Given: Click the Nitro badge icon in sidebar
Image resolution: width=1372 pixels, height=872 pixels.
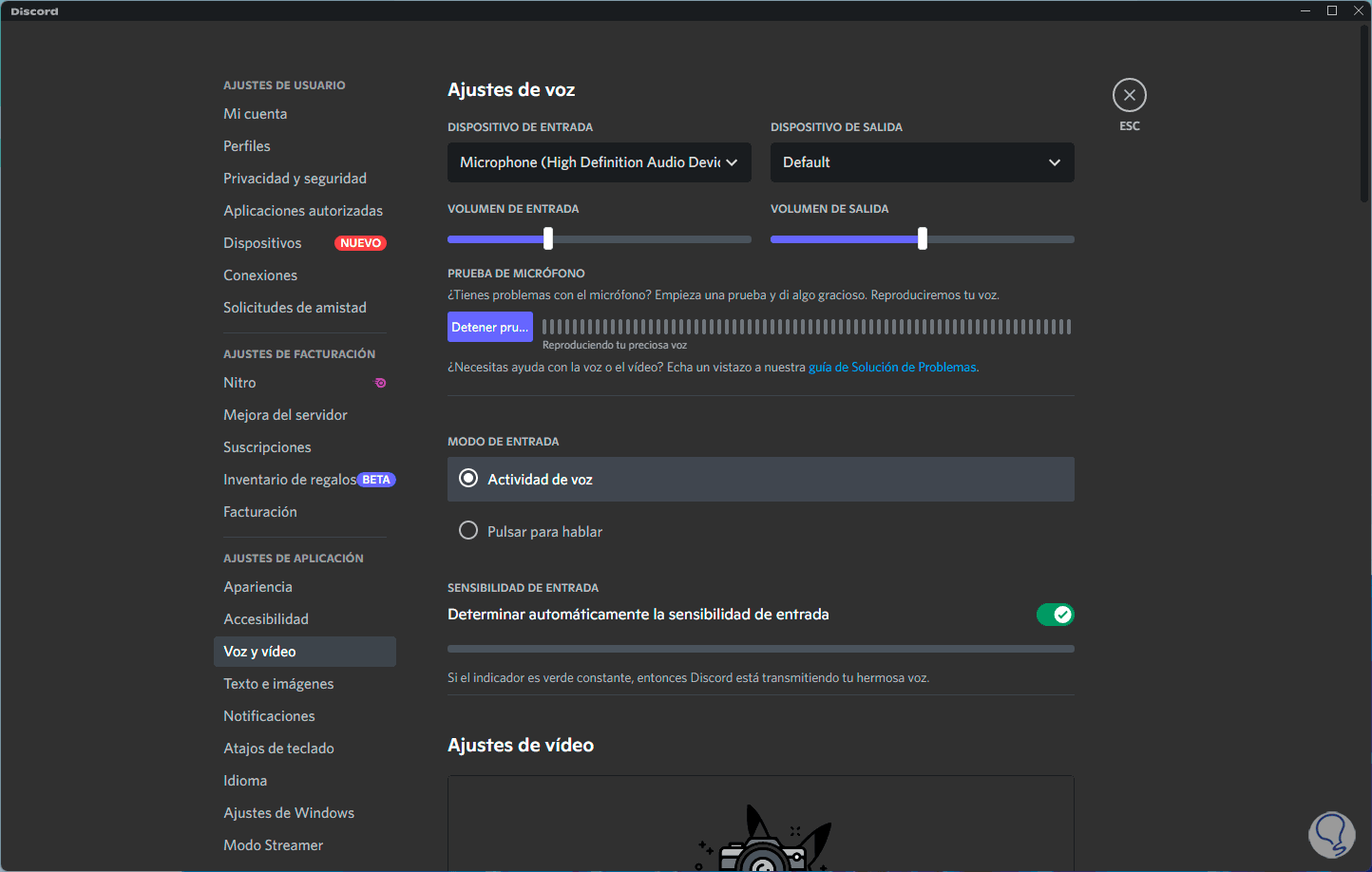Looking at the screenshot, I should point(380,383).
